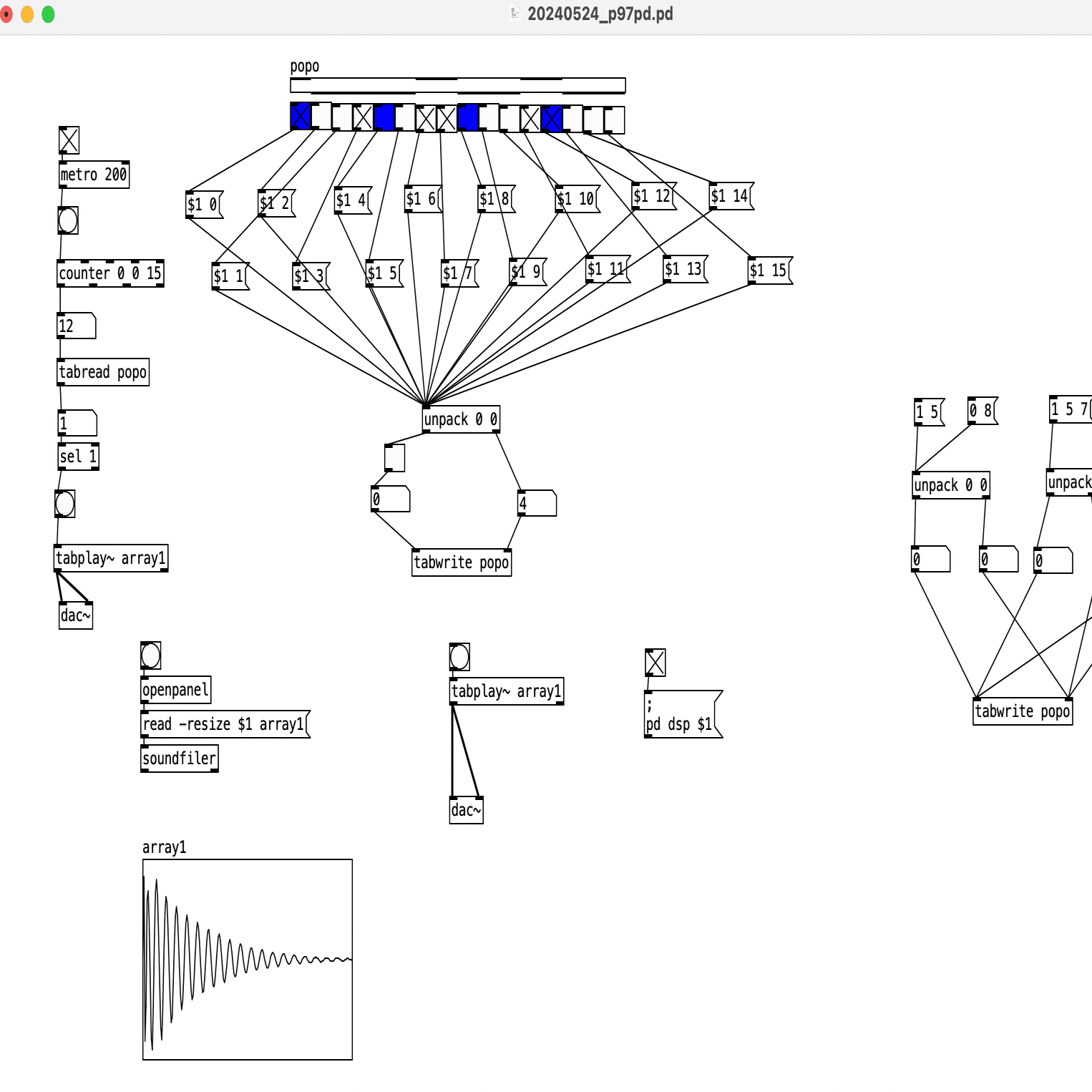Image resolution: width=1092 pixels, height=1092 pixels.
Task: Click the right-side tabwrite popo object
Action: pyautogui.click(x=1022, y=711)
